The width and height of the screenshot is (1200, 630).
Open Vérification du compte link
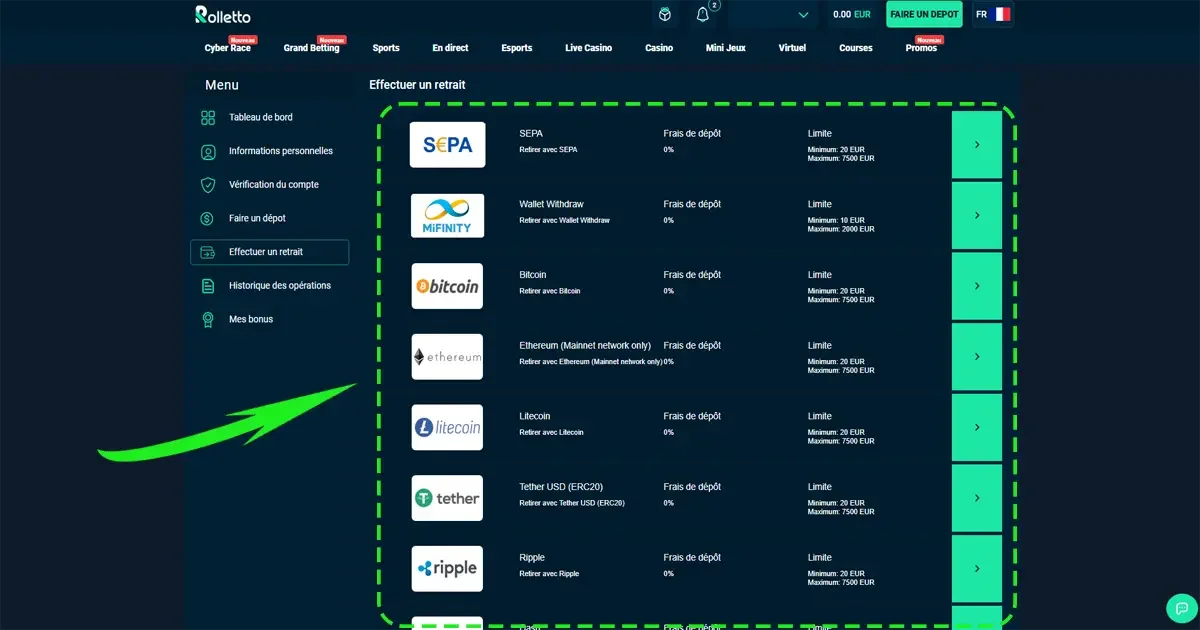(x=276, y=185)
